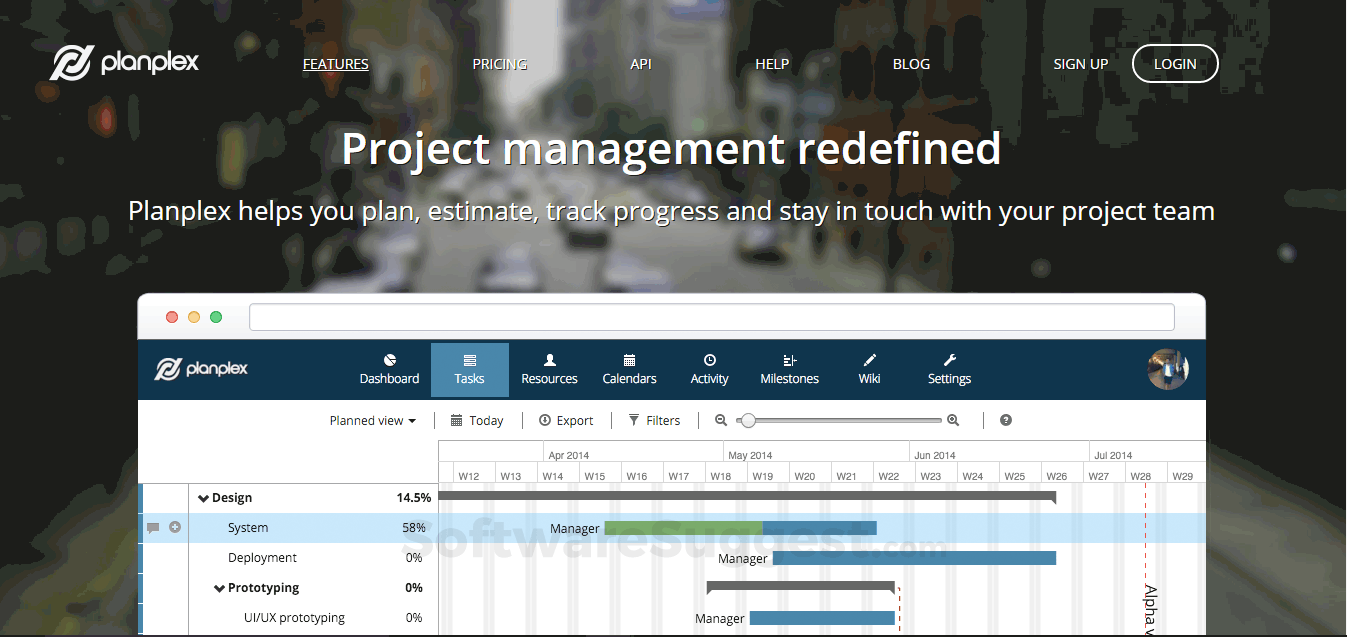The height and width of the screenshot is (637, 1347).
Task: Open help via the question mark icon
Action: [x=1006, y=420]
